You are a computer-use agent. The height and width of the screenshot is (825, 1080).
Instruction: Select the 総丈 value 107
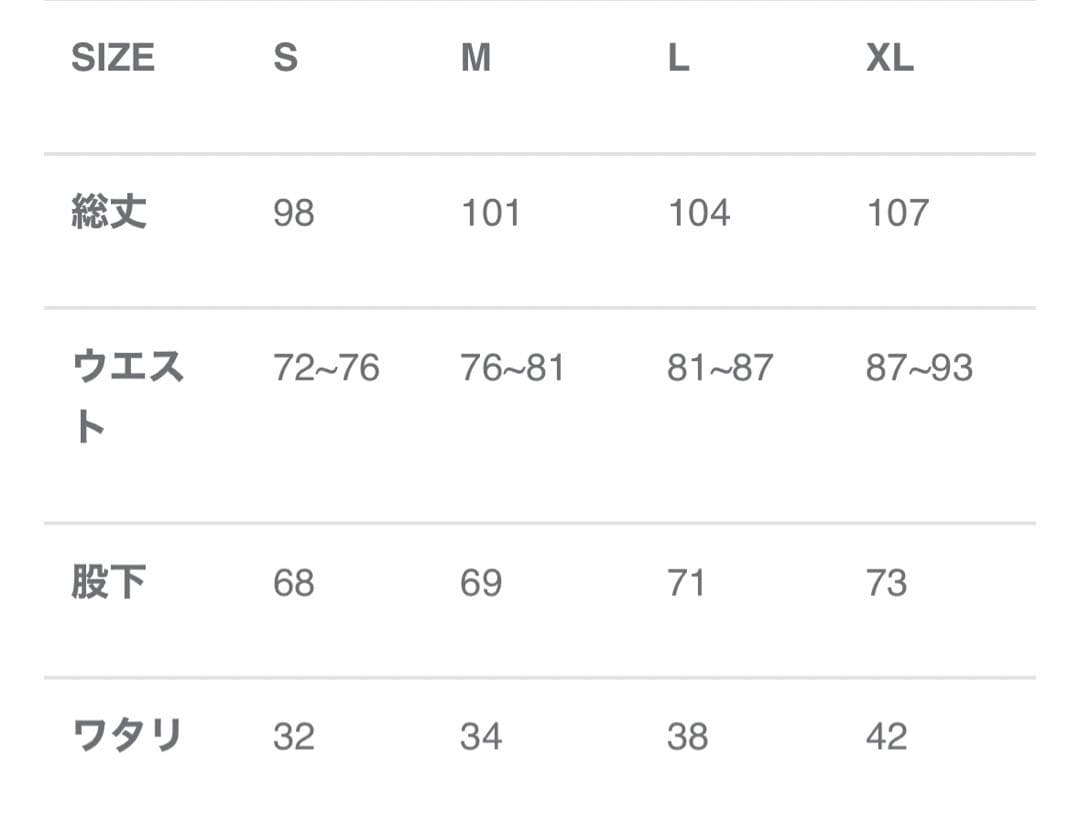pos(897,213)
